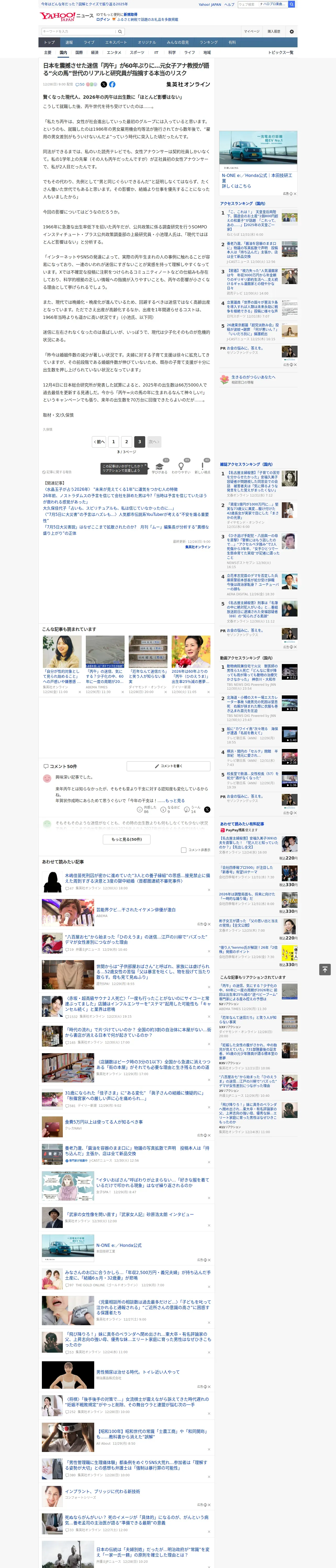Click the 学びがある graduation cap reaction

point(160,467)
